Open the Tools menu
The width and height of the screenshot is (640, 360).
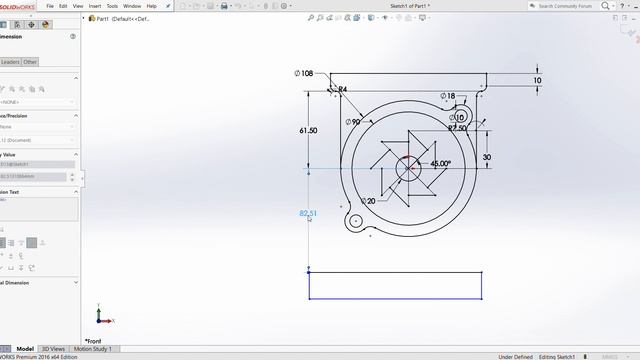click(x=112, y=6)
